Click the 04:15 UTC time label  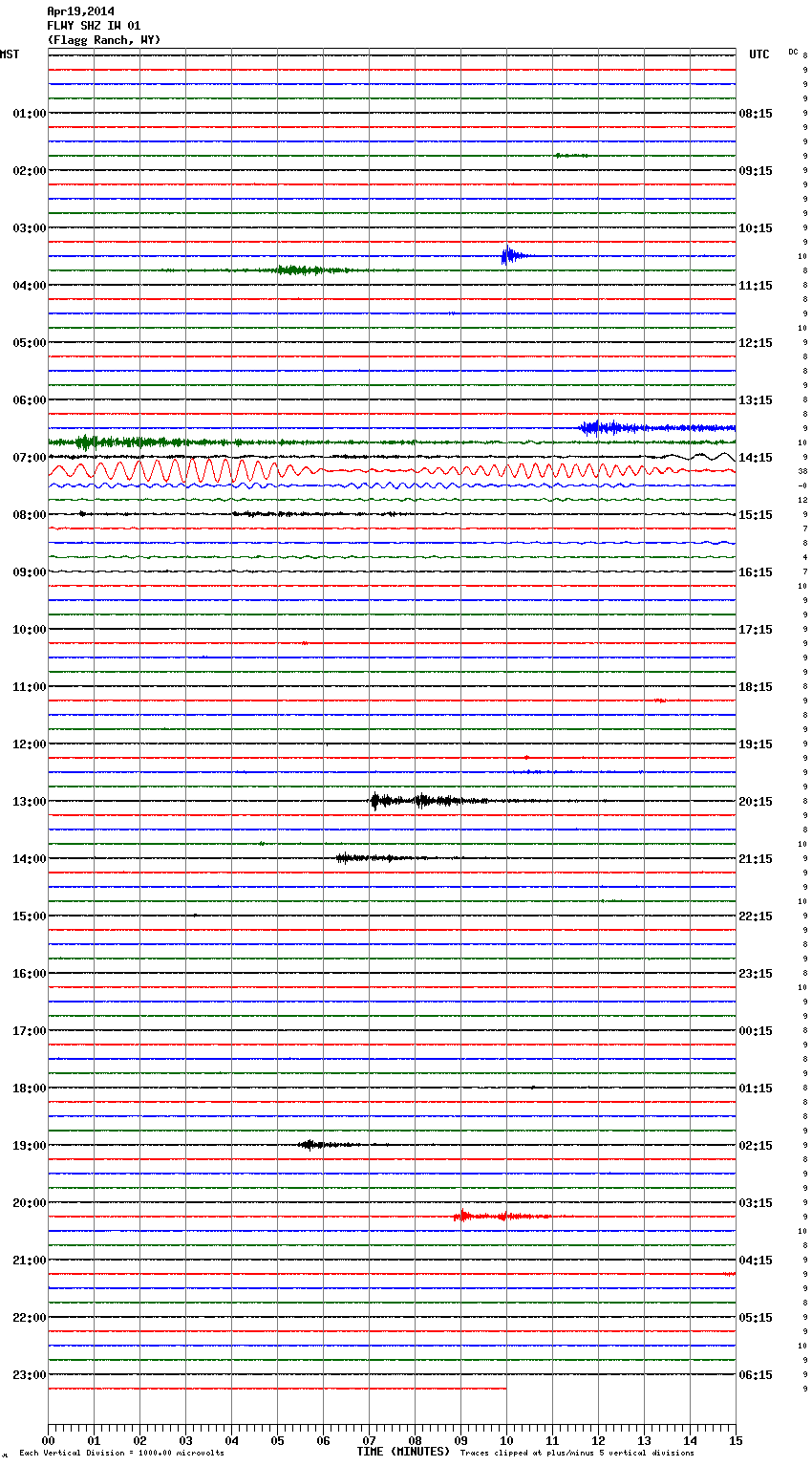click(756, 1261)
